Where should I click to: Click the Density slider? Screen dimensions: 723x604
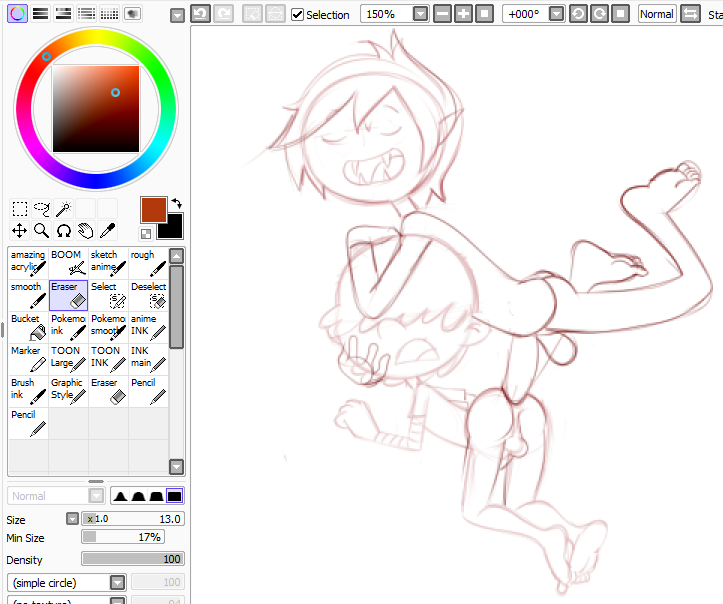[132, 559]
